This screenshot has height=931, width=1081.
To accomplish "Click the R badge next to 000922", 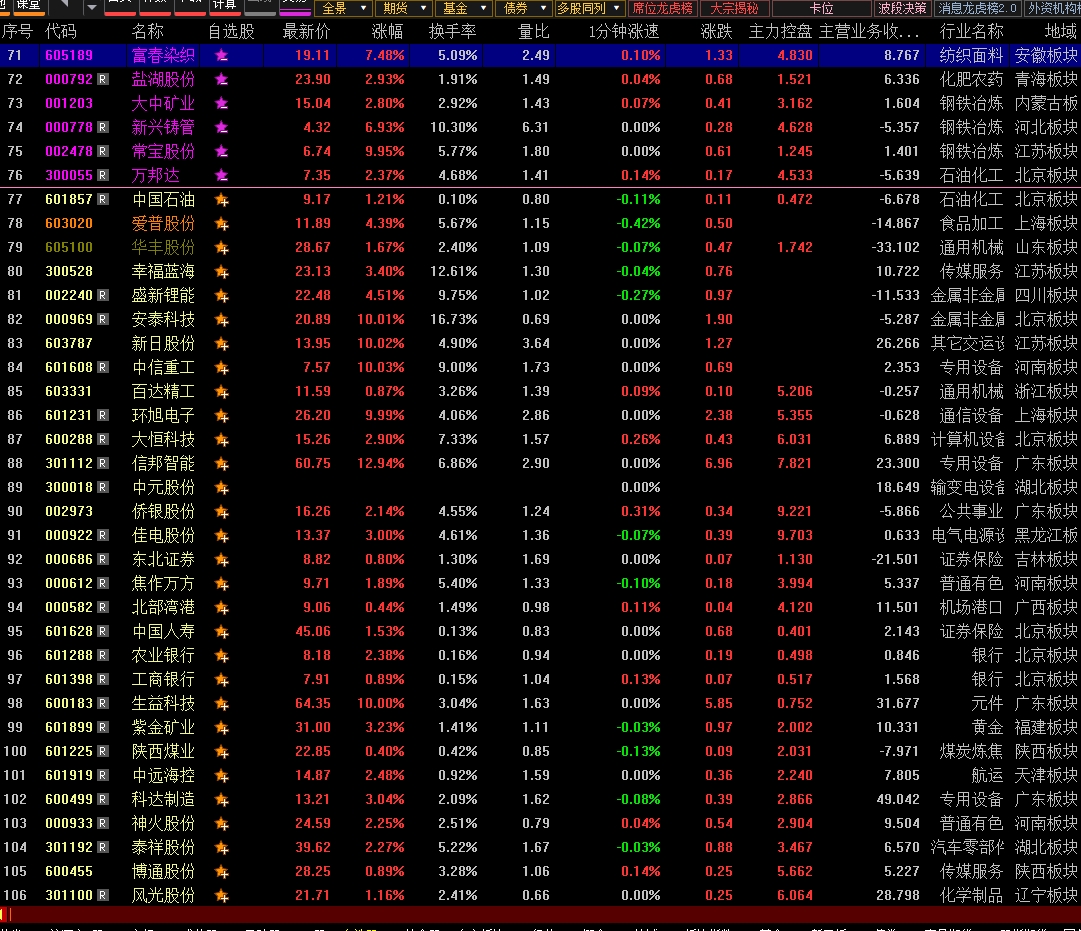I will click(103, 535).
